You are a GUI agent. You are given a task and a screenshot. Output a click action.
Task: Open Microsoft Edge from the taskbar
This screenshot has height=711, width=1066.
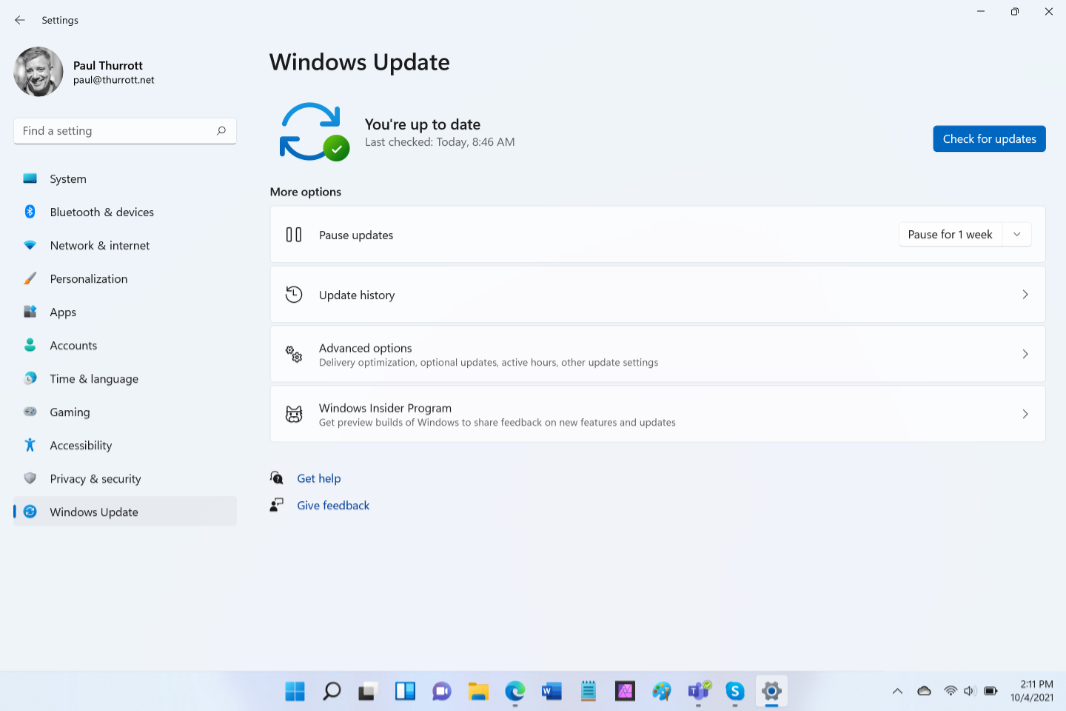pos(515,691)
